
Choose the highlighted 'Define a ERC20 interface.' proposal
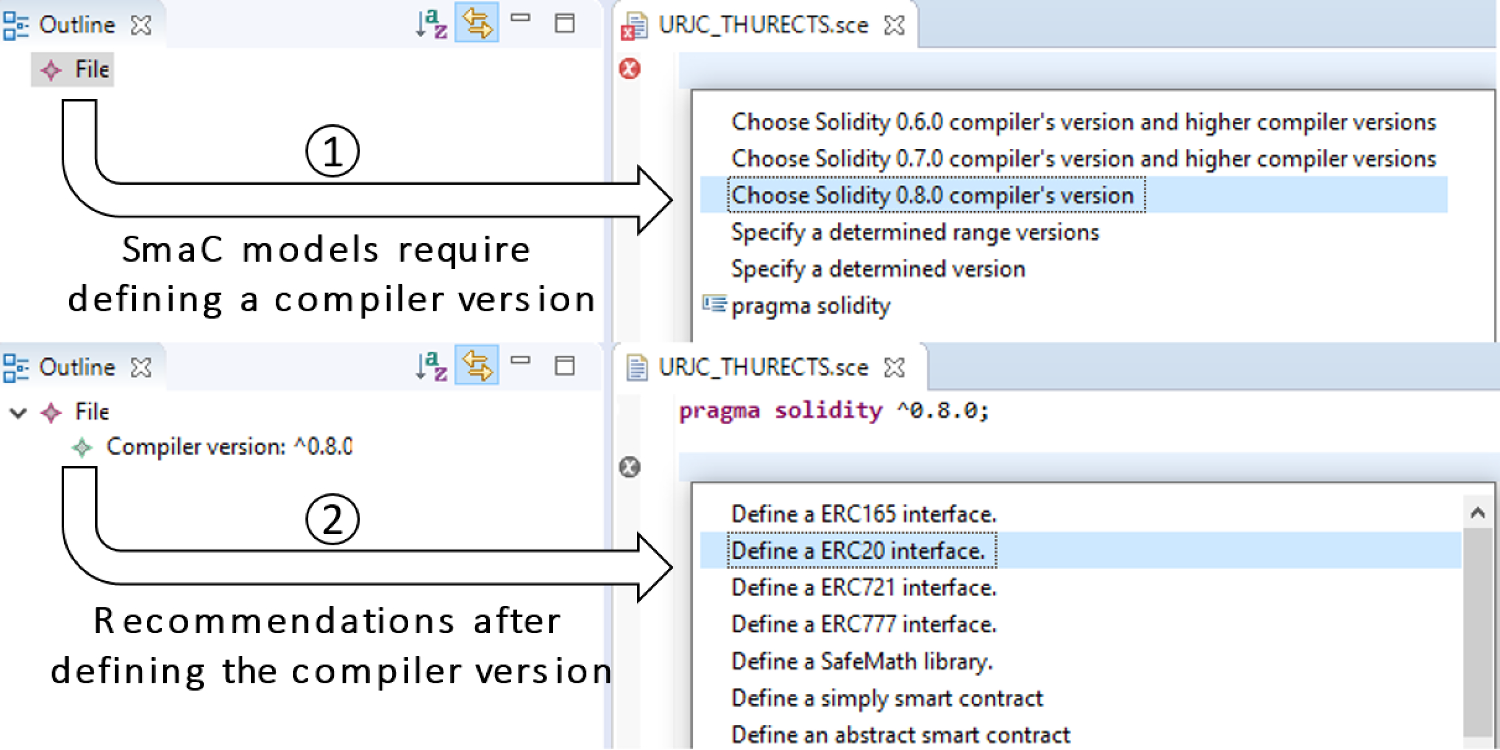click(x=1080, y=551)
